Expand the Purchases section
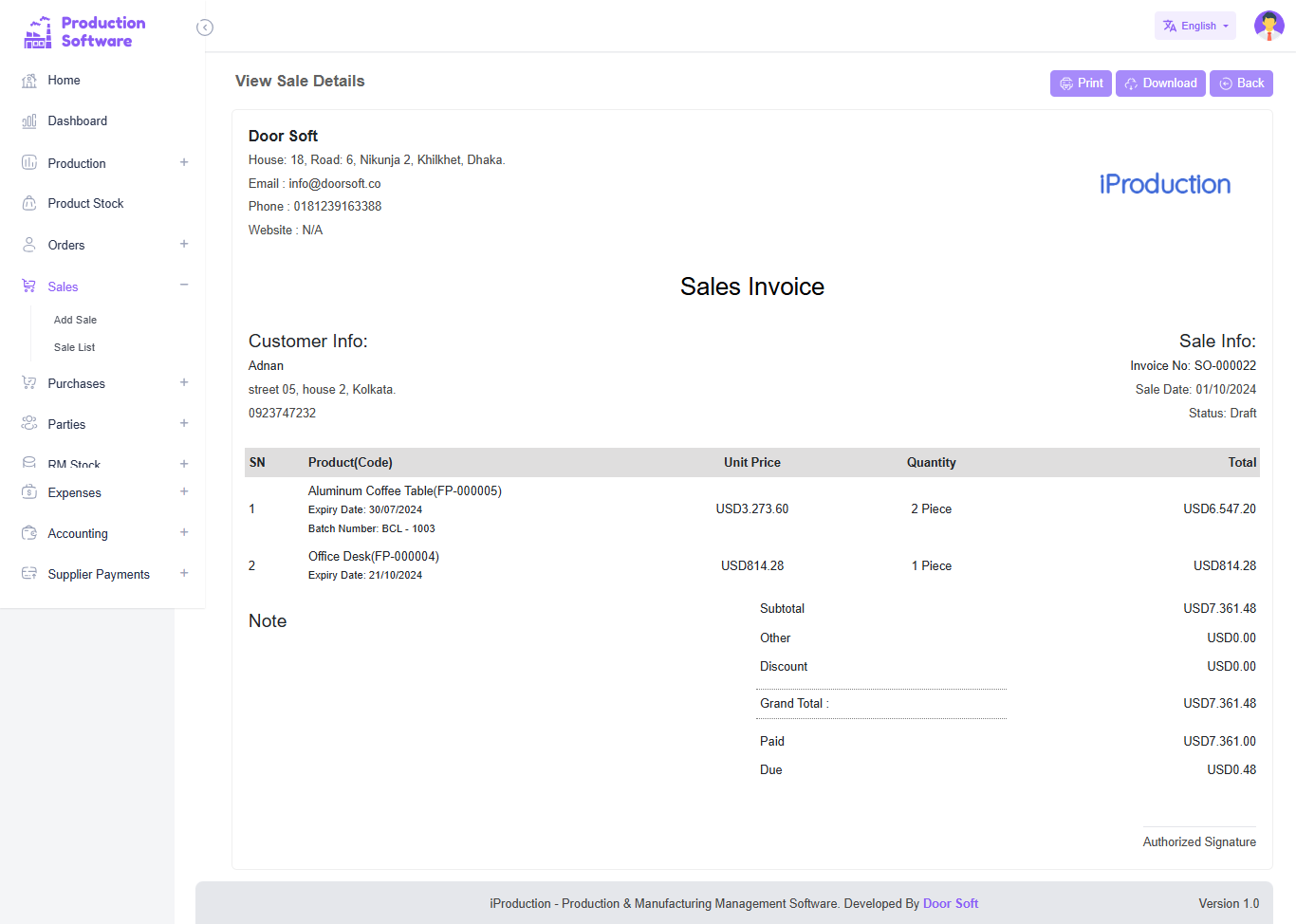Screen dimensions: 1296x924 (183, 382)
